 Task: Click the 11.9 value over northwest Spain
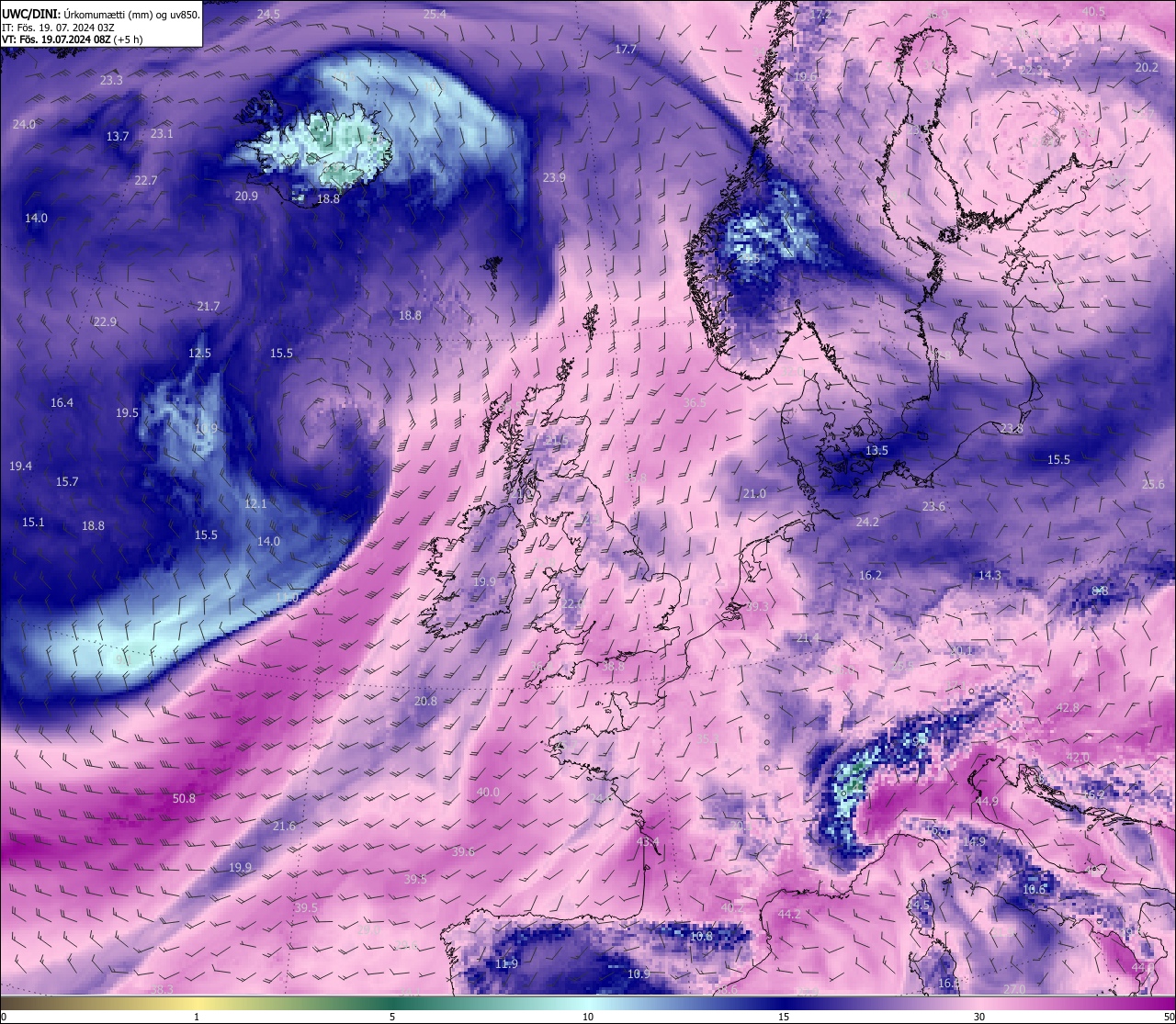pos(506,963)
